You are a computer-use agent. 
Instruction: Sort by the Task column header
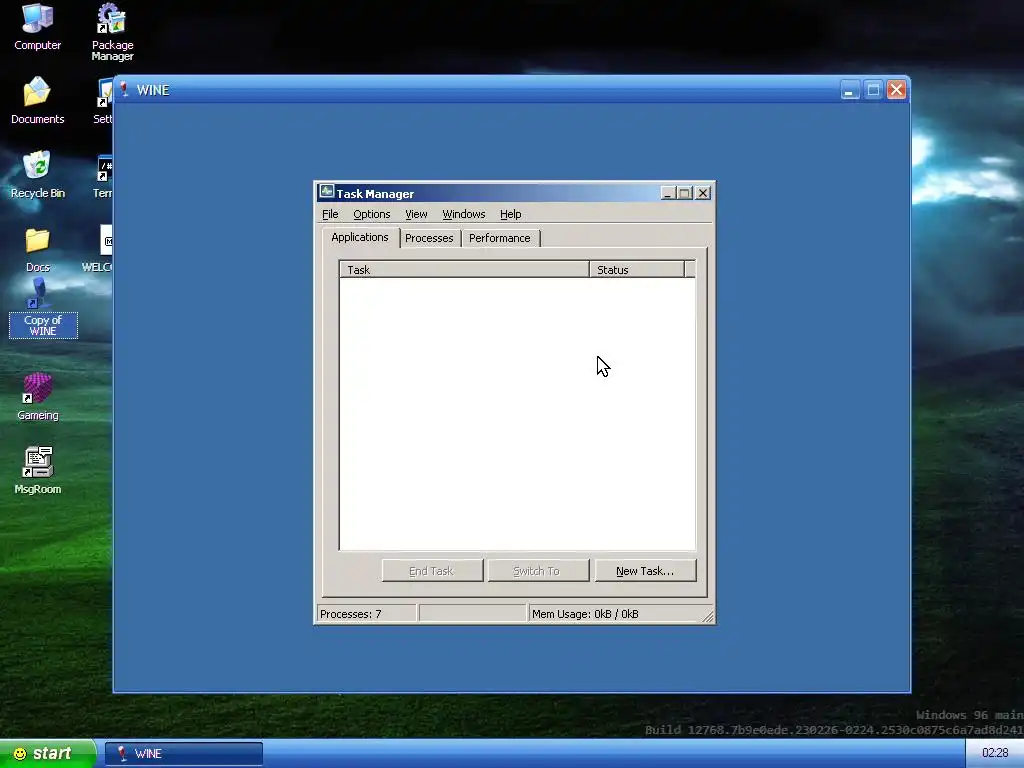click(x=464, y=270)
